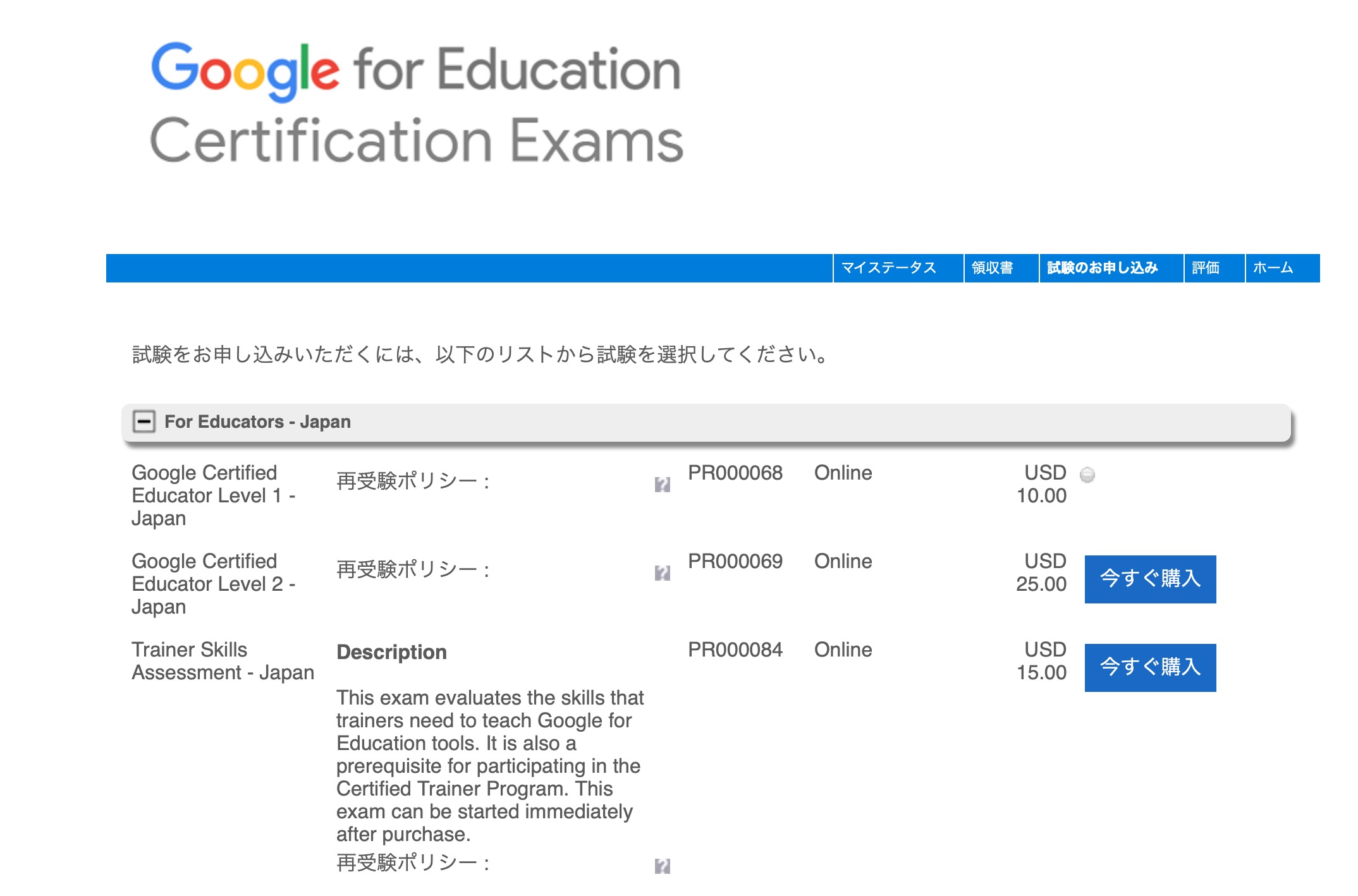Collapse the For Educators - Japan section
The width and height of the screenshot is (1358, 896).
click(x=144, y=421)
